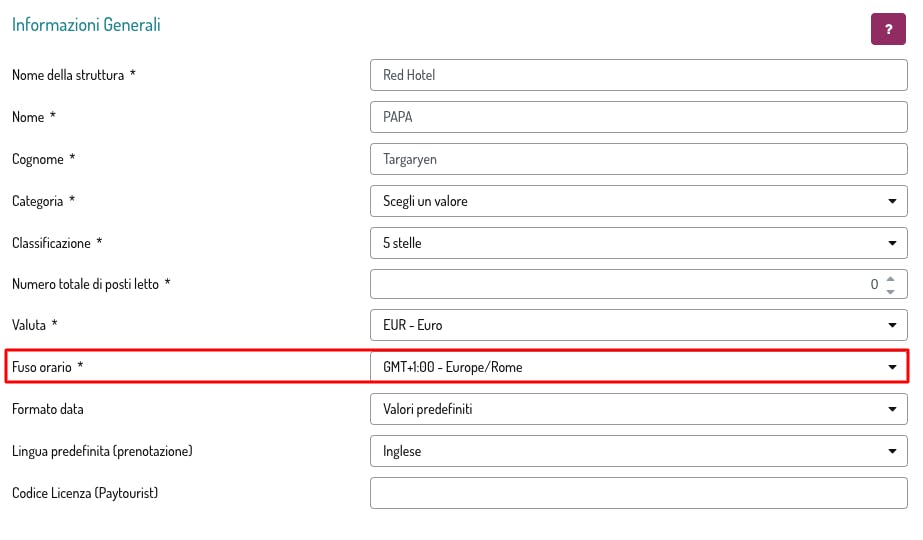The width and height of the screenshot is (923, 540).
Task: Click the Categoria field label
Action: (x=38, y=201)
